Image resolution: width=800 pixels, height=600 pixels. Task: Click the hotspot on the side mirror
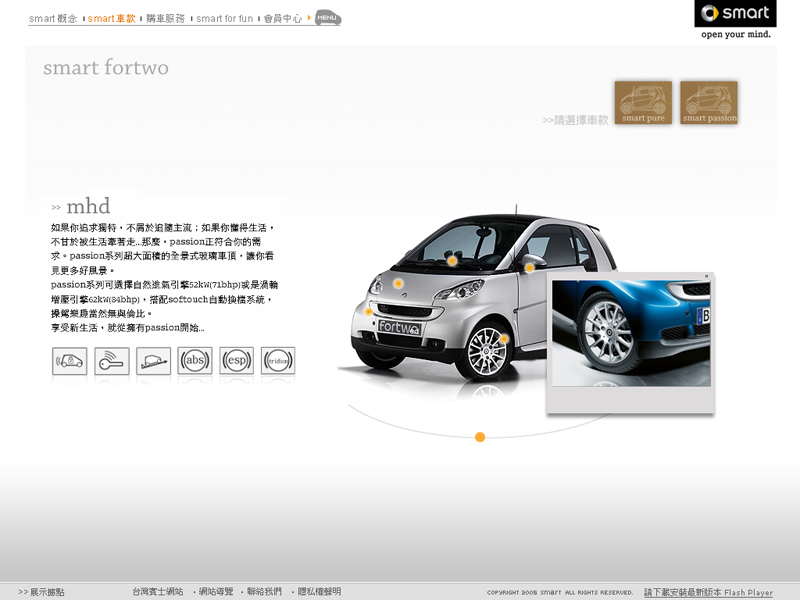pyautogui.click(x=530, y=267)
